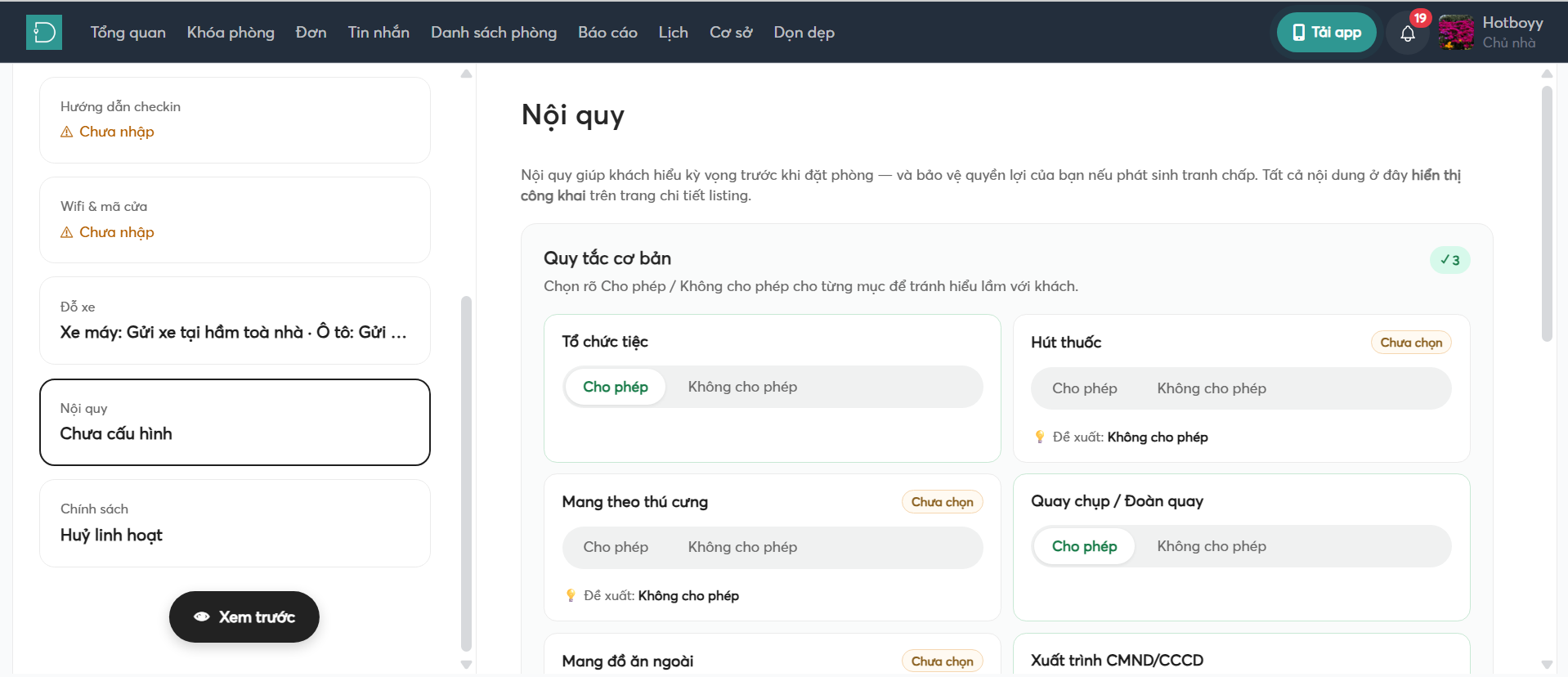The width and height of the screenshot is (1568, 677).
Task: Go to the Đơn menu item
Action: [x=311, y=33]
